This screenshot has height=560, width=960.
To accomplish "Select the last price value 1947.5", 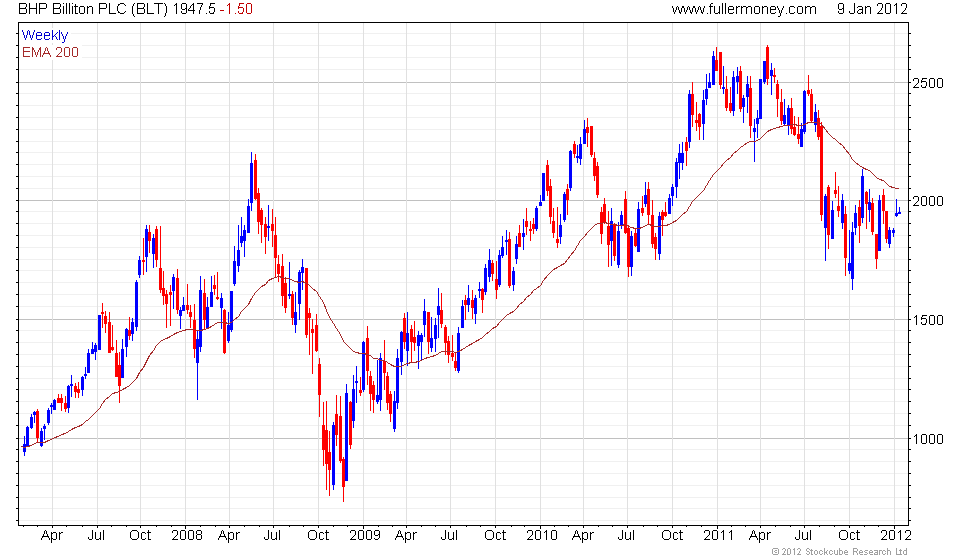I will pyautogui.click(x=193, y=9).
